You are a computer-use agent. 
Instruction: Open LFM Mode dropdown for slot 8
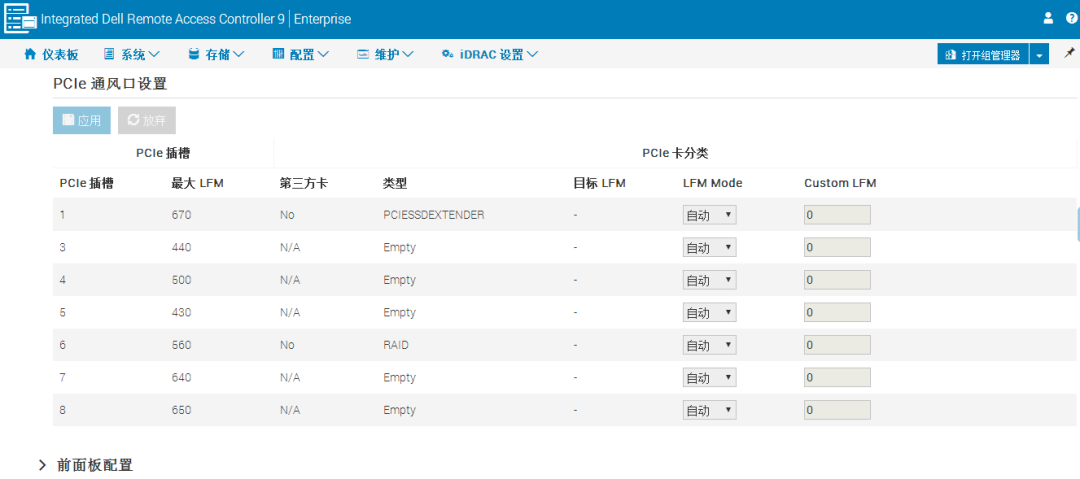709,410
